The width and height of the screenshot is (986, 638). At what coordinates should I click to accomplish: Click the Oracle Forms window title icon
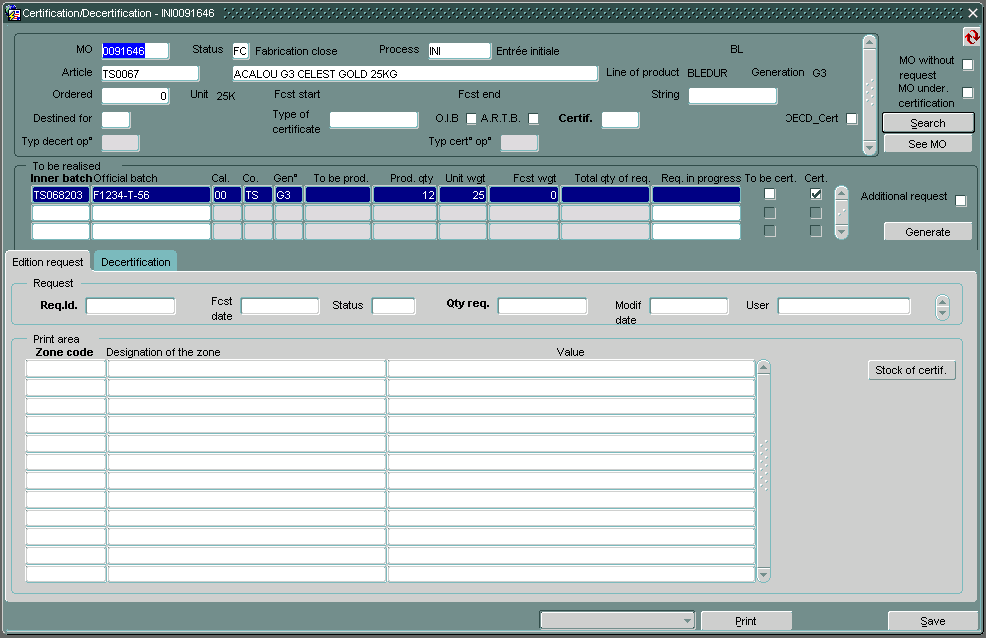coord(13,13)
